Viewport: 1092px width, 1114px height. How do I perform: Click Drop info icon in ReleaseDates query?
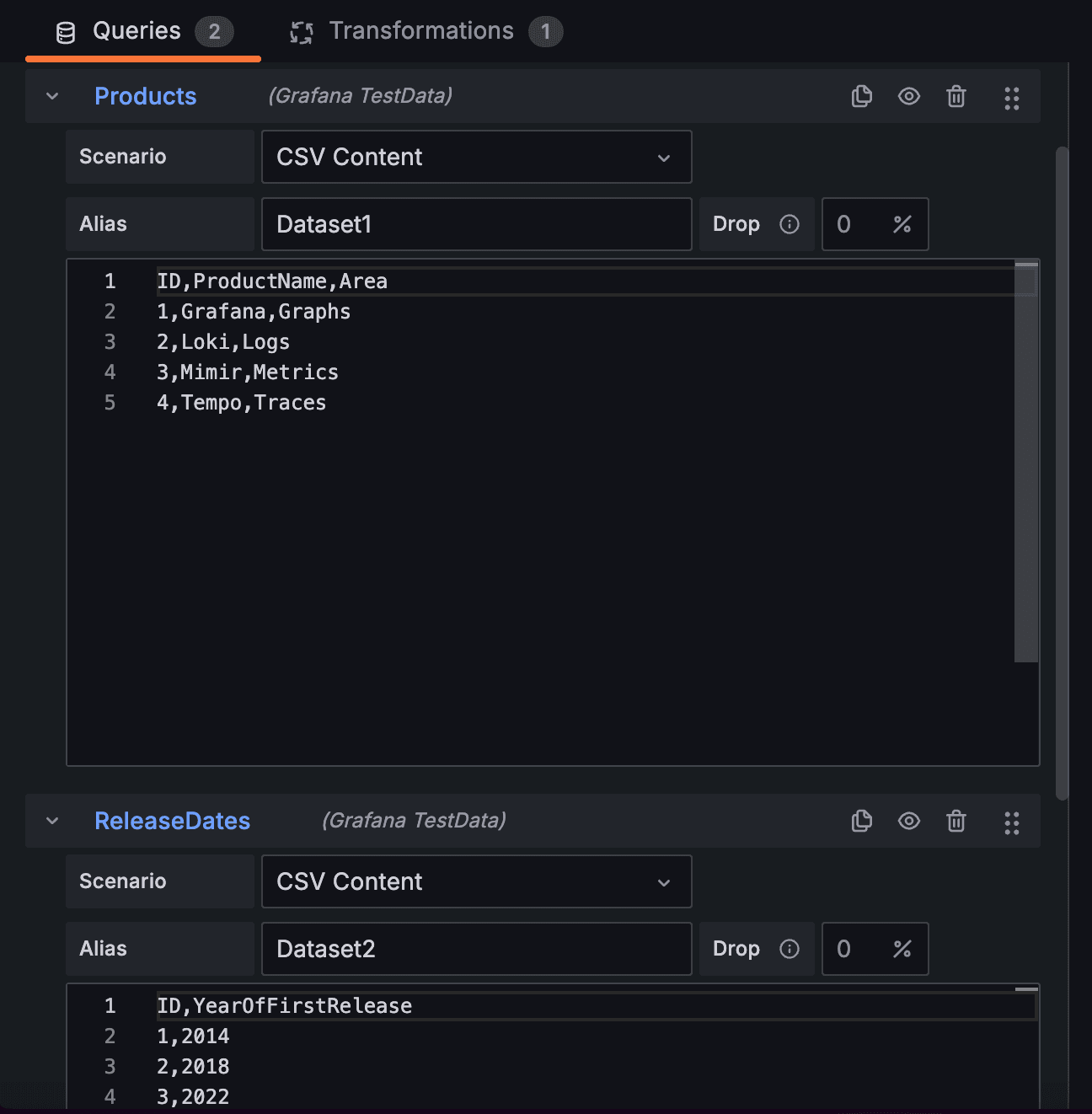coord(790,949)
